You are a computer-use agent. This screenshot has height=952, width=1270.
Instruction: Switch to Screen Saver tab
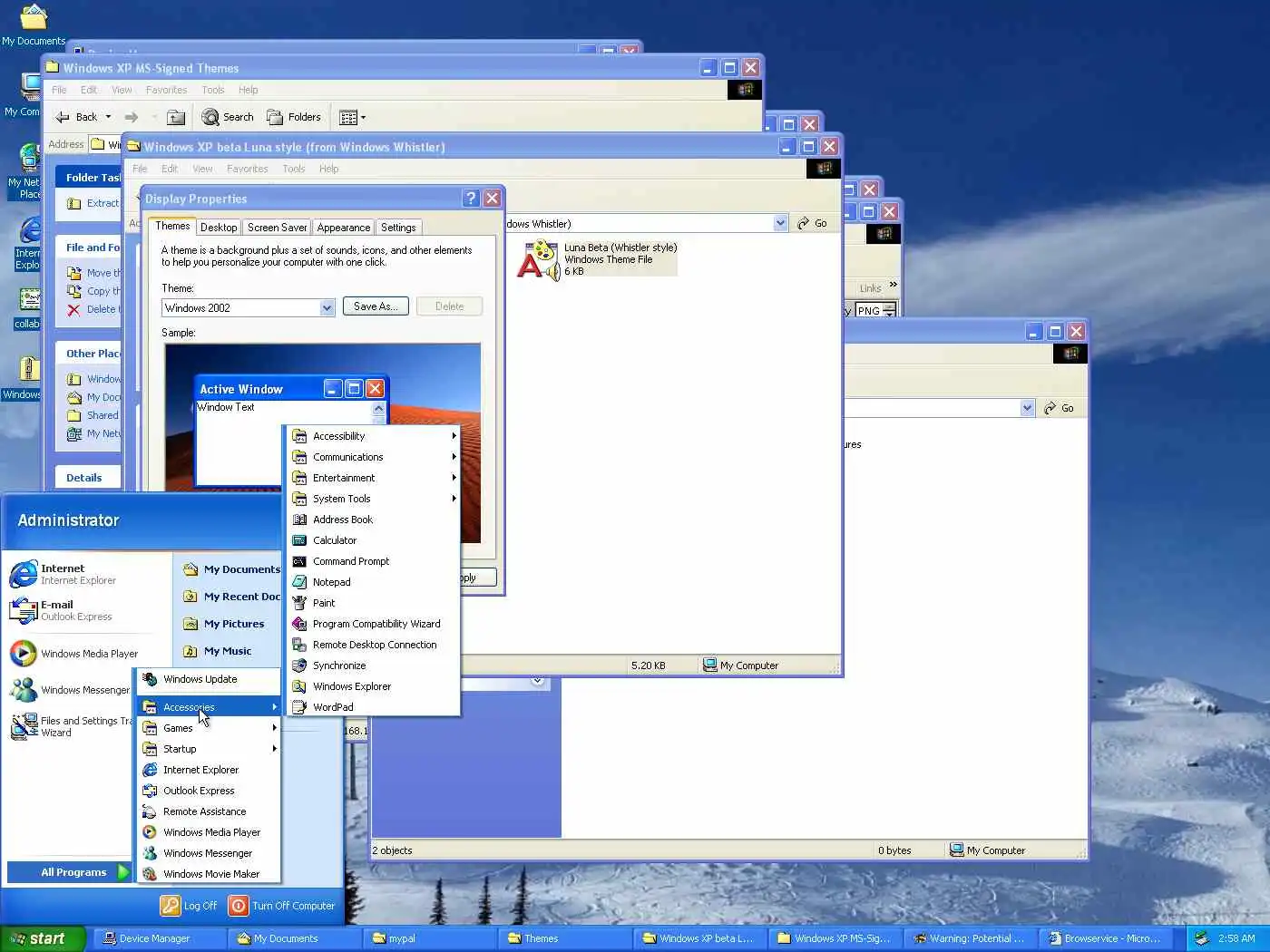pyautogui.click(x=277, y=228)
